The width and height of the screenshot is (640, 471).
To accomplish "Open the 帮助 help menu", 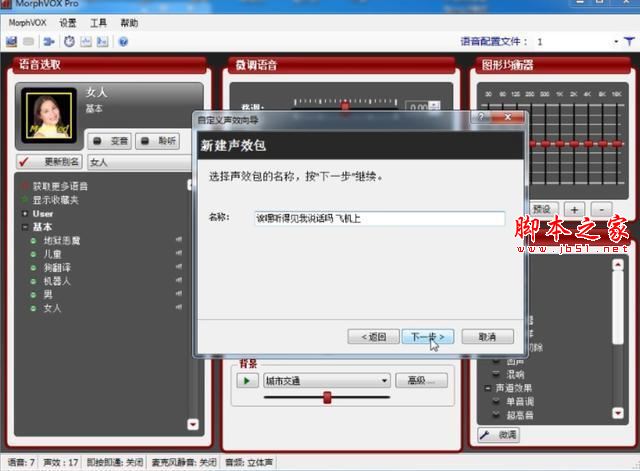I will coord(129,23).
